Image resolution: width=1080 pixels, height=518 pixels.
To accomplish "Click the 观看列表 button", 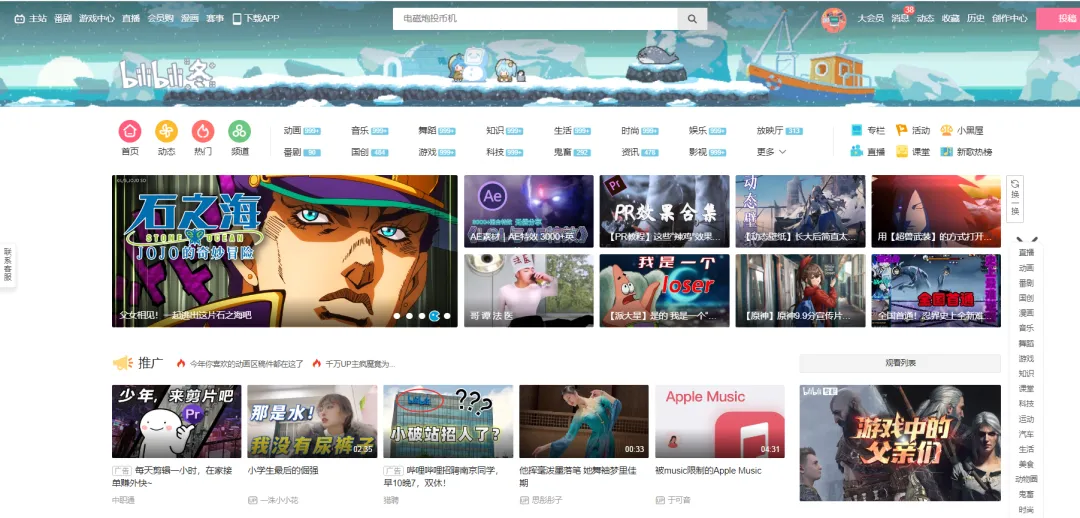I will [900, 363].
